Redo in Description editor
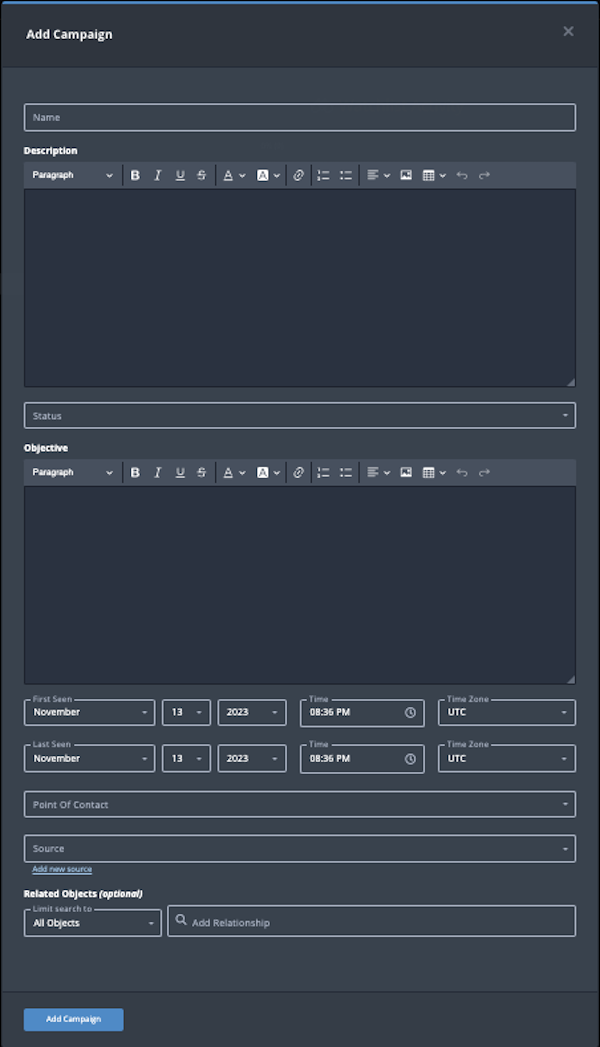600x1047 pixels. click(485, 175)
